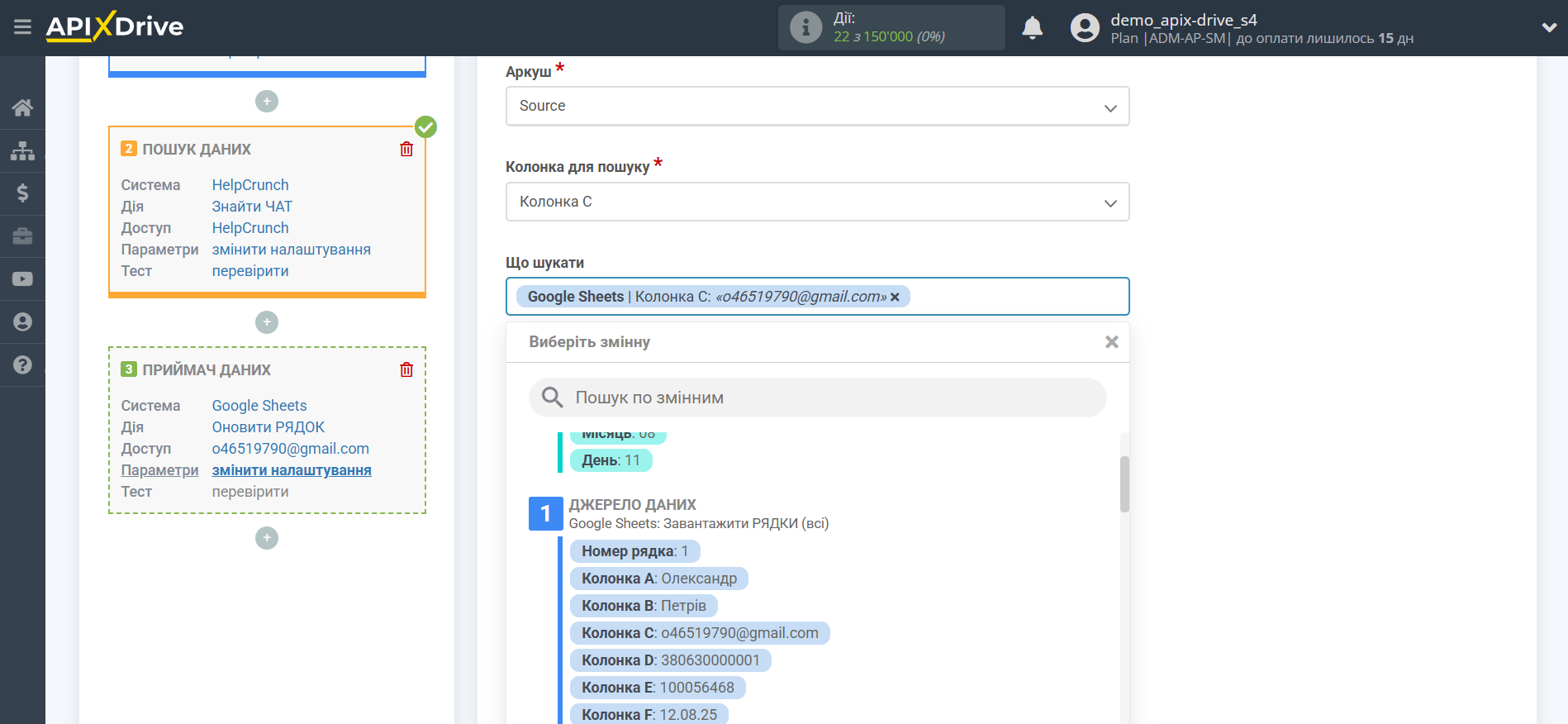This screenshot has height=724, width=1568.
Task: Click o46519790@gmail.com access link
Action: coord(291,449)
